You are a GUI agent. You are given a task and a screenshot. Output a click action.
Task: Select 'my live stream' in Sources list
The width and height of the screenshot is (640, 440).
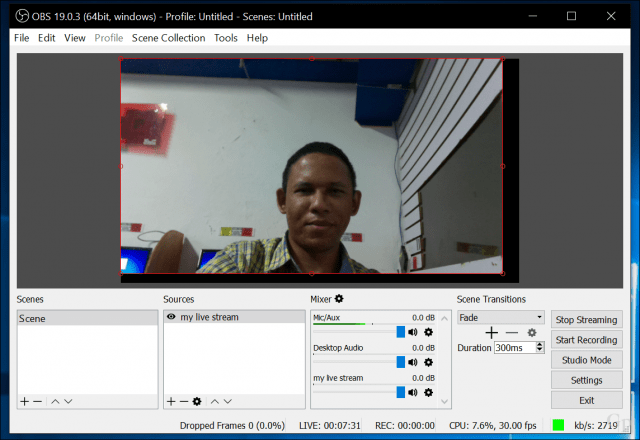pos(234,317)
